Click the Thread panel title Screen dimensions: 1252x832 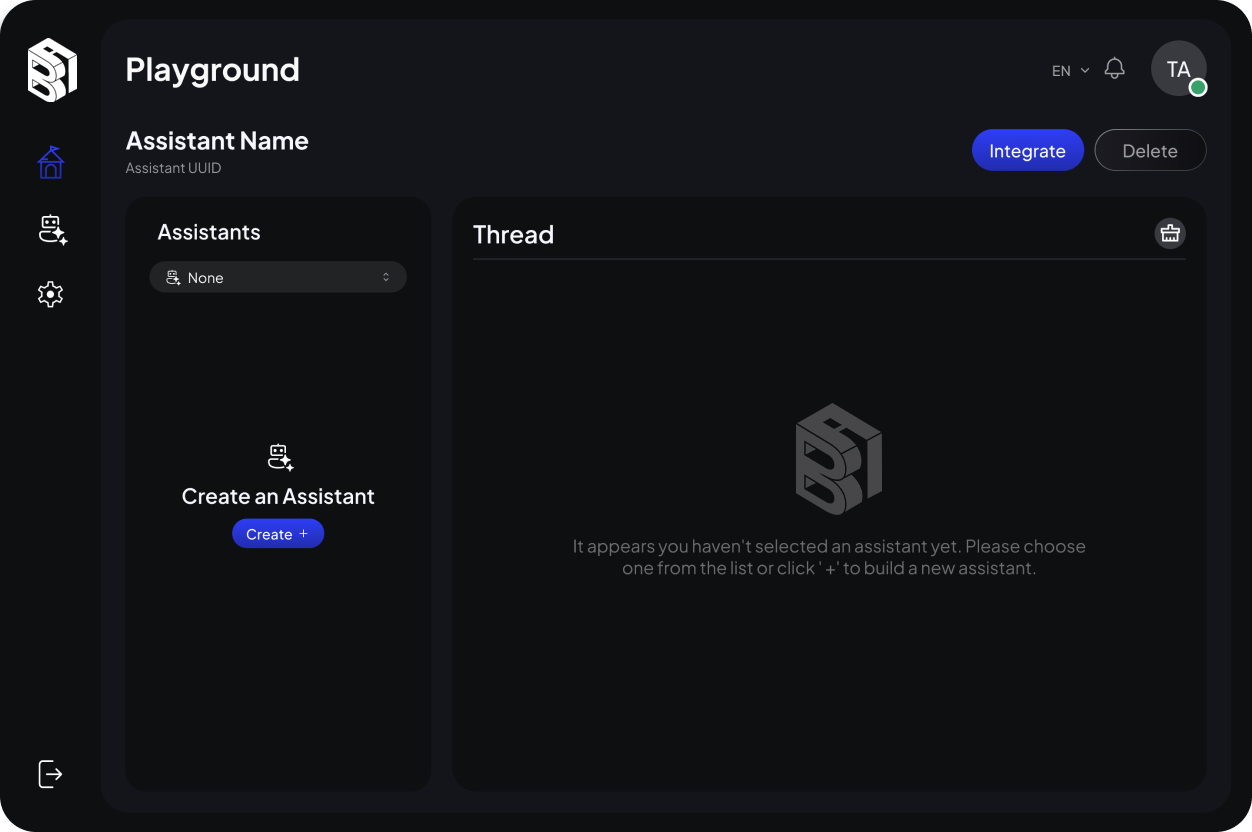(513, 235)
